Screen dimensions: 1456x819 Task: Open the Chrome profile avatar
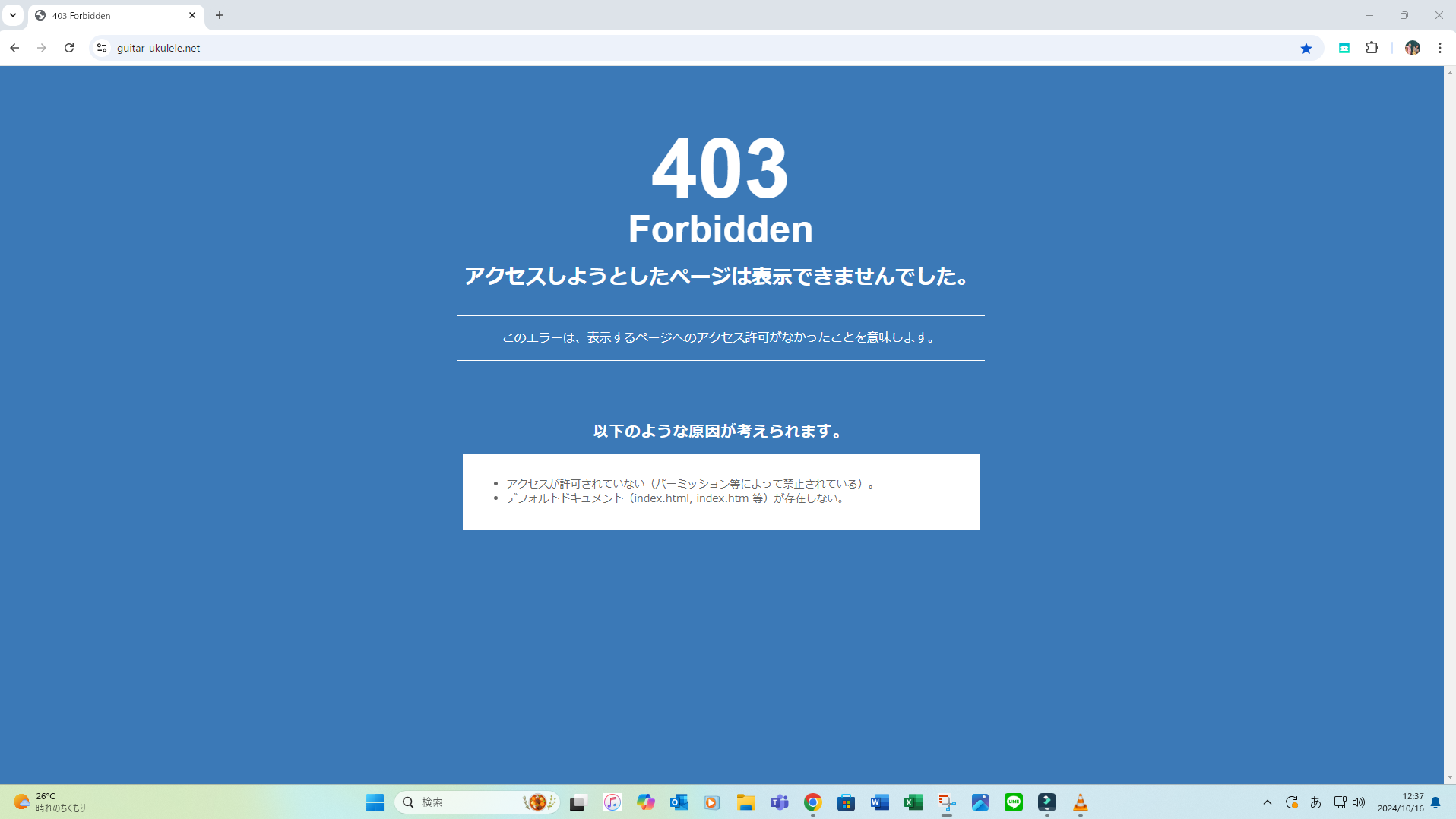click(x=1412, y=48)
